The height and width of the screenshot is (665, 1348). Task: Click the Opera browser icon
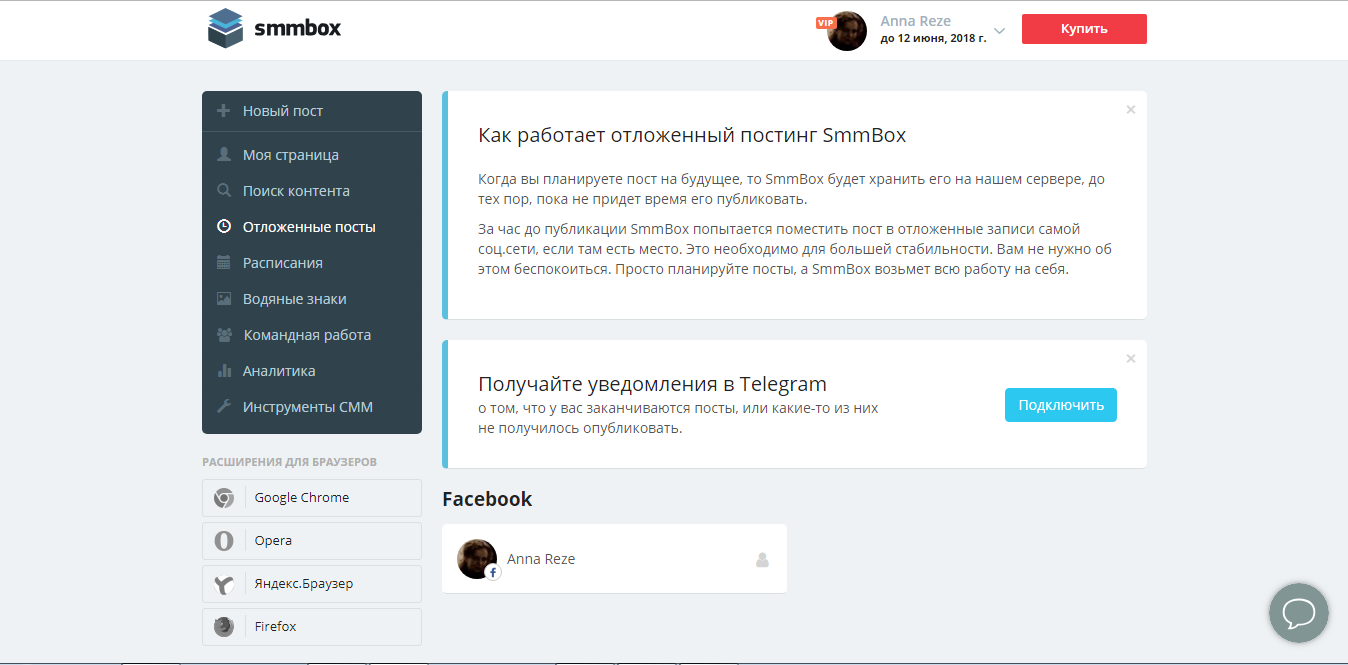tap(224, 541)
